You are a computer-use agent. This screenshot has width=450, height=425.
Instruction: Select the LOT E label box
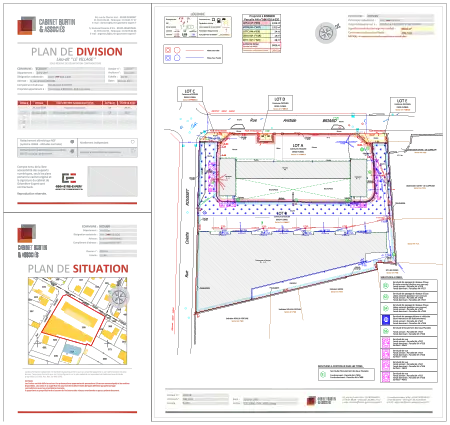pos(402,105)
